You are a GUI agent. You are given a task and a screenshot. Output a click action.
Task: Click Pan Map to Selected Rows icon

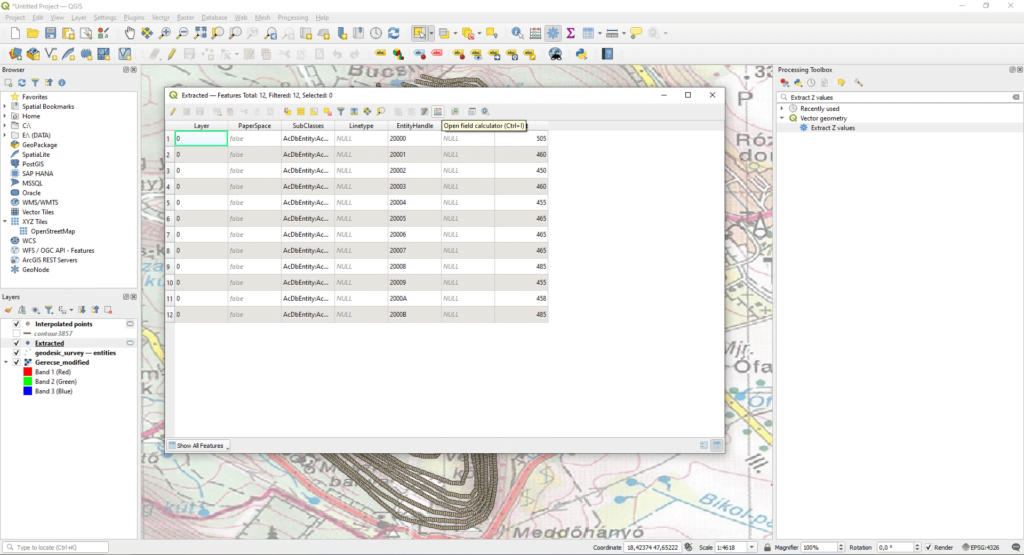[368, 112]
